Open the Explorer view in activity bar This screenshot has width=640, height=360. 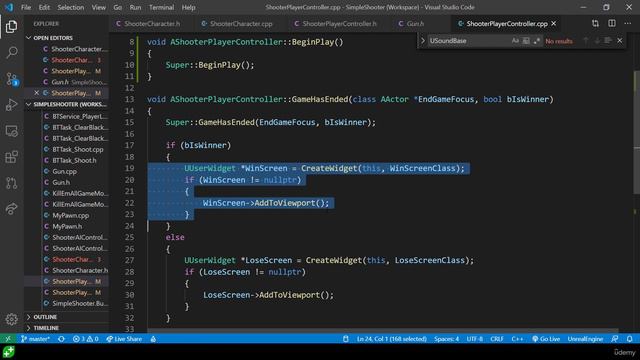pos(11,27)
